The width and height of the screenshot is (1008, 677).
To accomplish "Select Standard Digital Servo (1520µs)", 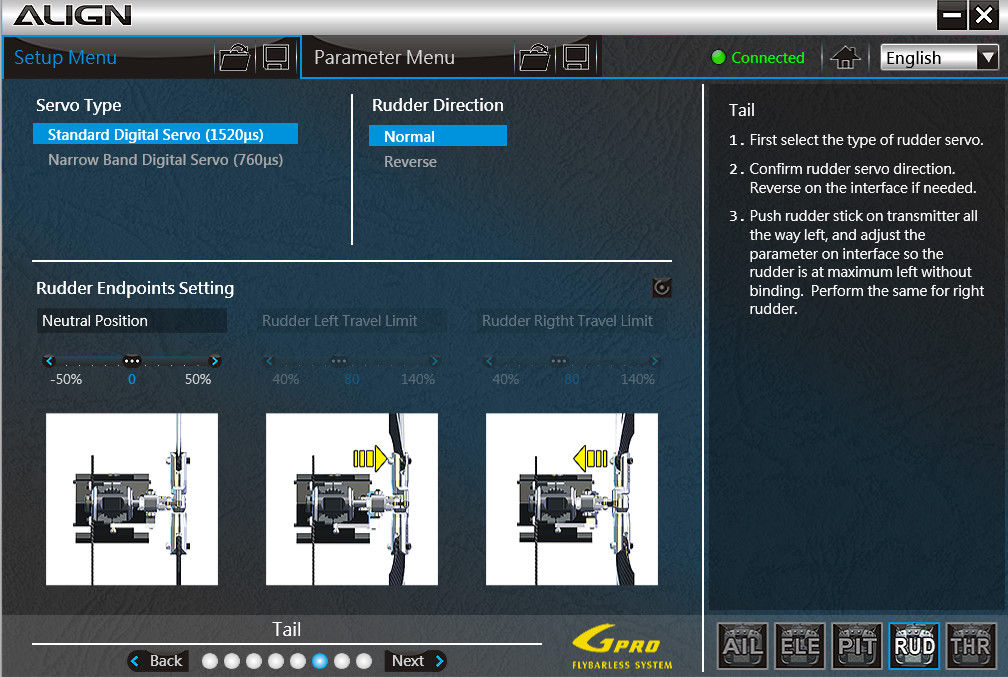I will (x=165, y=134).
